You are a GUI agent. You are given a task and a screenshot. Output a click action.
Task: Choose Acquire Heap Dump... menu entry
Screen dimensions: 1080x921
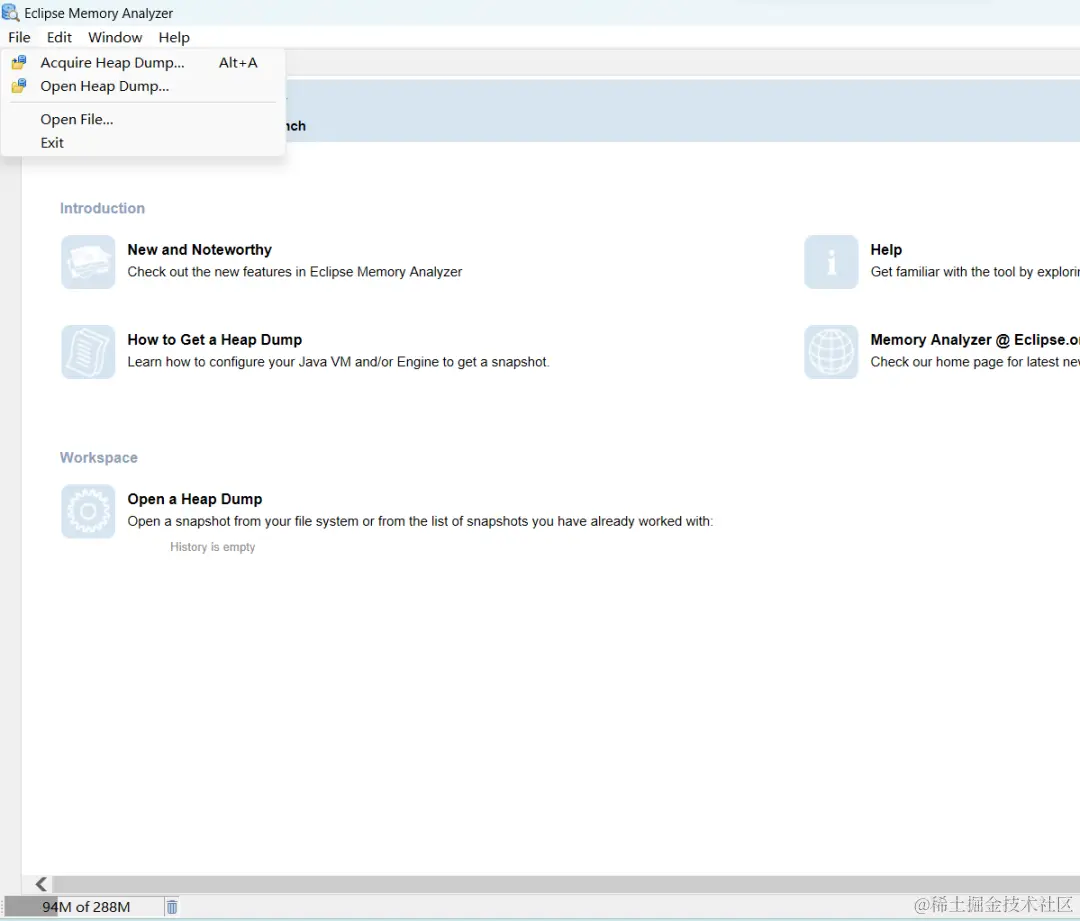(143, 63)
